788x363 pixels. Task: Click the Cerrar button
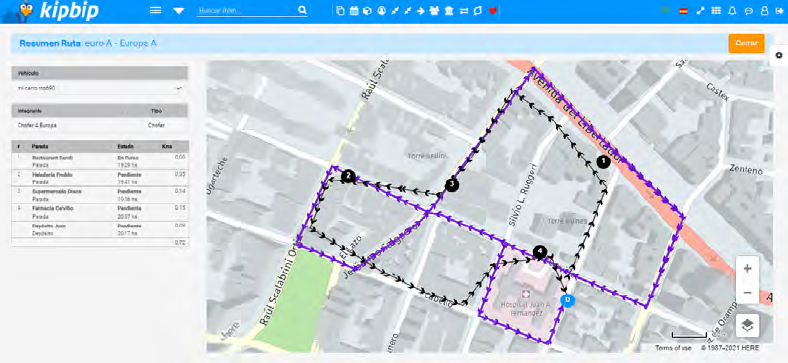point(746,43)
